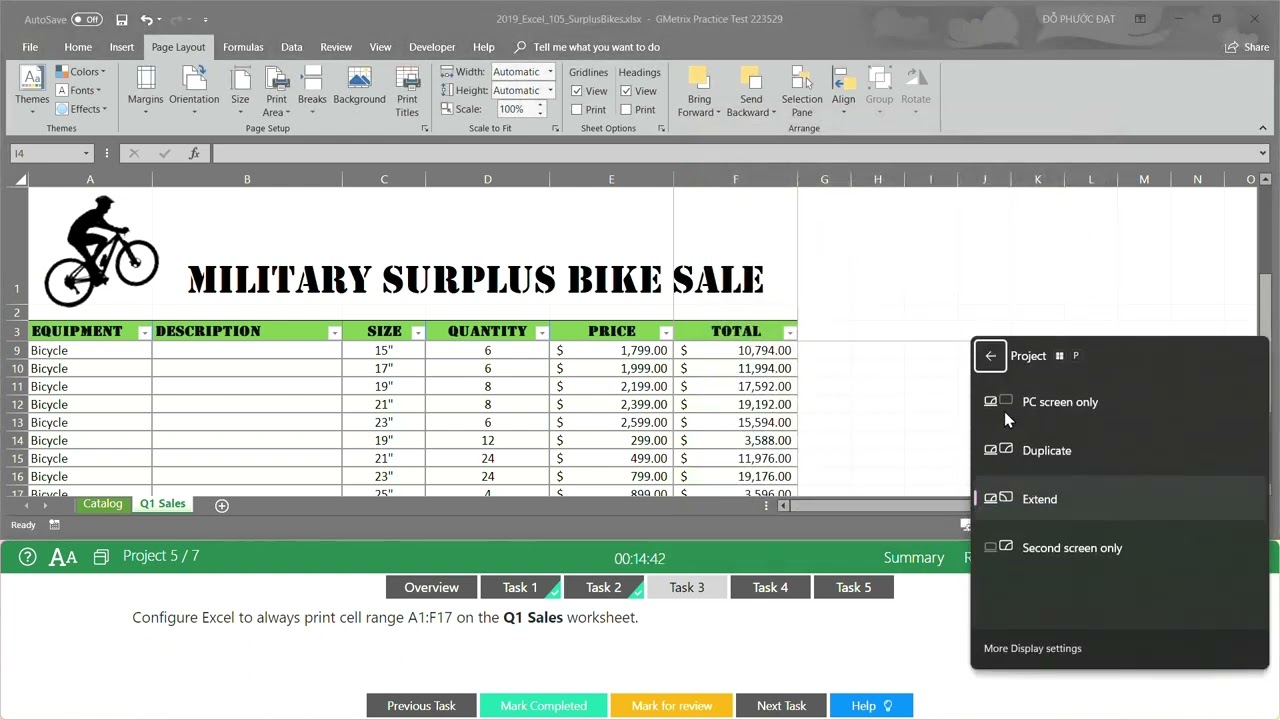This screenshot has height=720, width=1280.
Task: Switch to the Insert ribbon tab
Action: 122,47
